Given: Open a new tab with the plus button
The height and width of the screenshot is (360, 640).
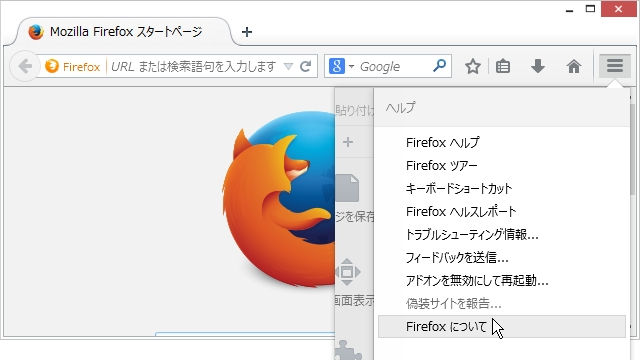Looking at the screenshot, I should pos(247,32).
